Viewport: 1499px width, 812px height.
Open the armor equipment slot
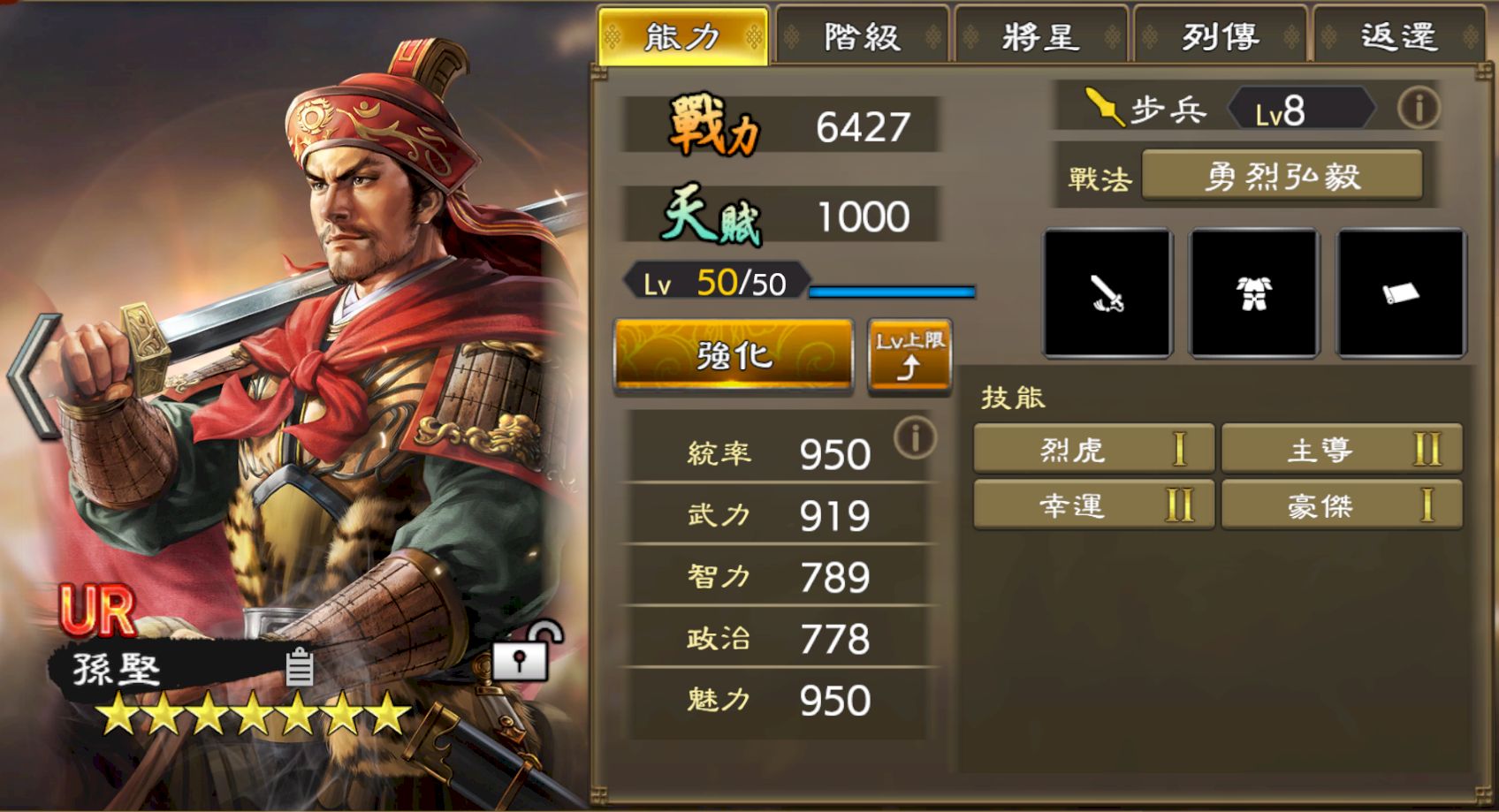coord(1254,293)
